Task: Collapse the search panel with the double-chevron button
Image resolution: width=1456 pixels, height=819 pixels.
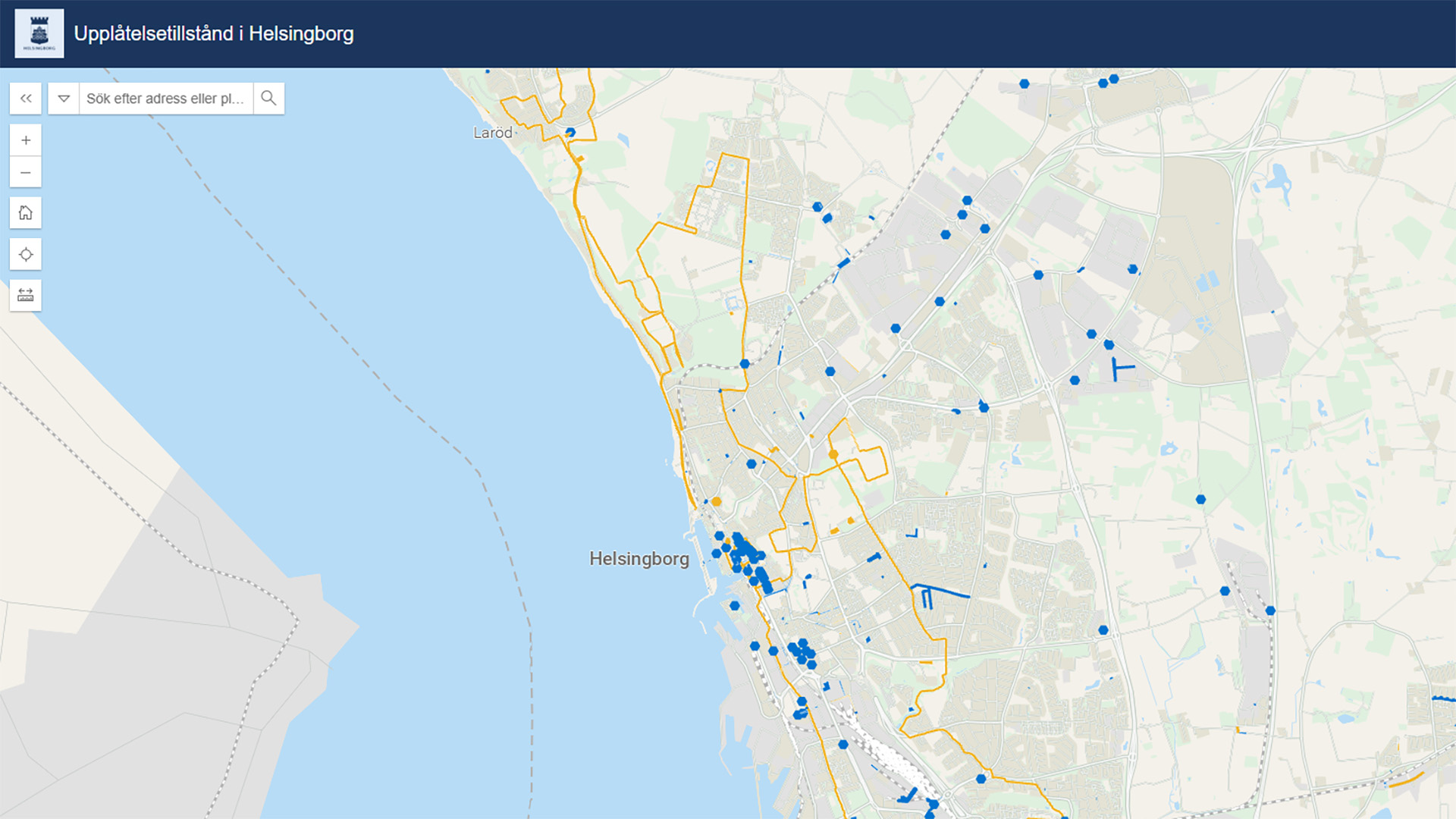Action: click(x=26, y=98)
